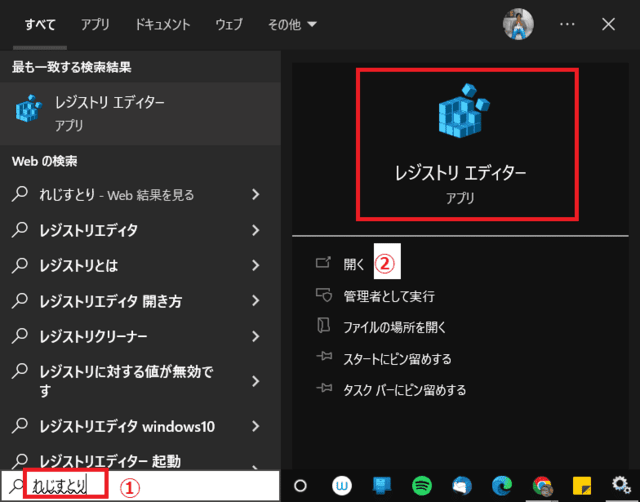This screenshot has width=640, height=502.
Task: Click 開く to open Registry Editor
Action: pos(354,264)
